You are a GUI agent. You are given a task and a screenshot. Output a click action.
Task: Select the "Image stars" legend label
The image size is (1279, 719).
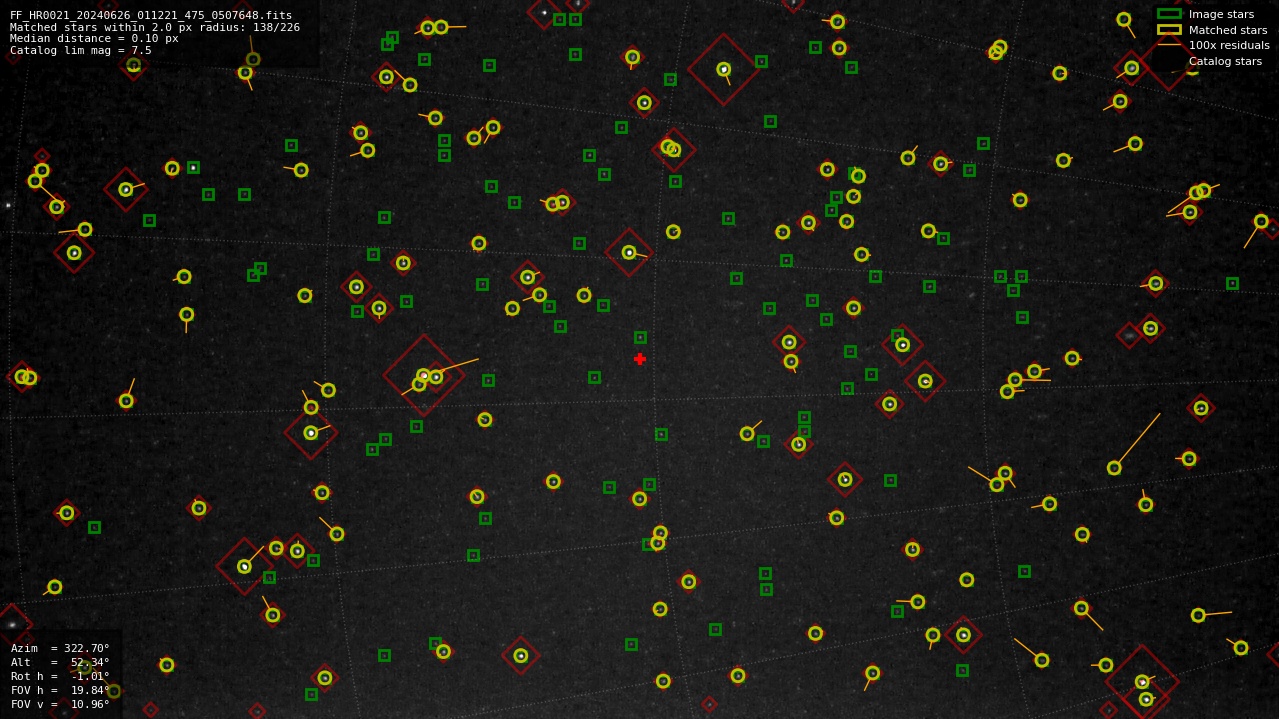[x=1221, y=14]
